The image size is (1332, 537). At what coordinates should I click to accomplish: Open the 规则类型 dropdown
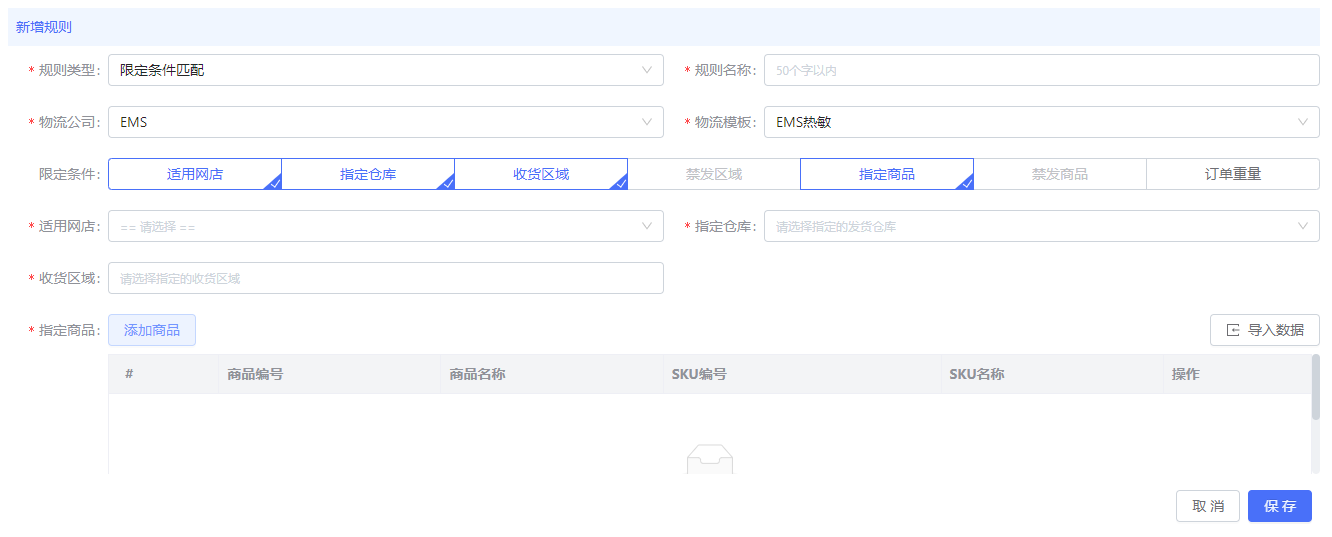point(386,70)
